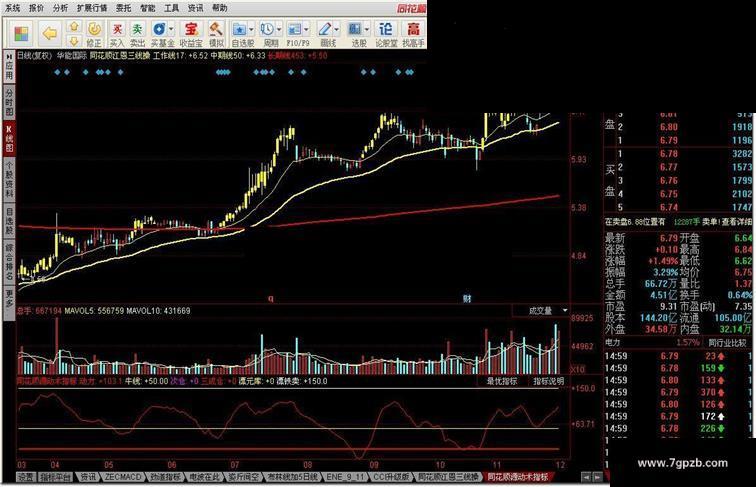Open the 买基金 fund icon
Viewport: 756px width, 487px height.
click(x=159, y=29)
